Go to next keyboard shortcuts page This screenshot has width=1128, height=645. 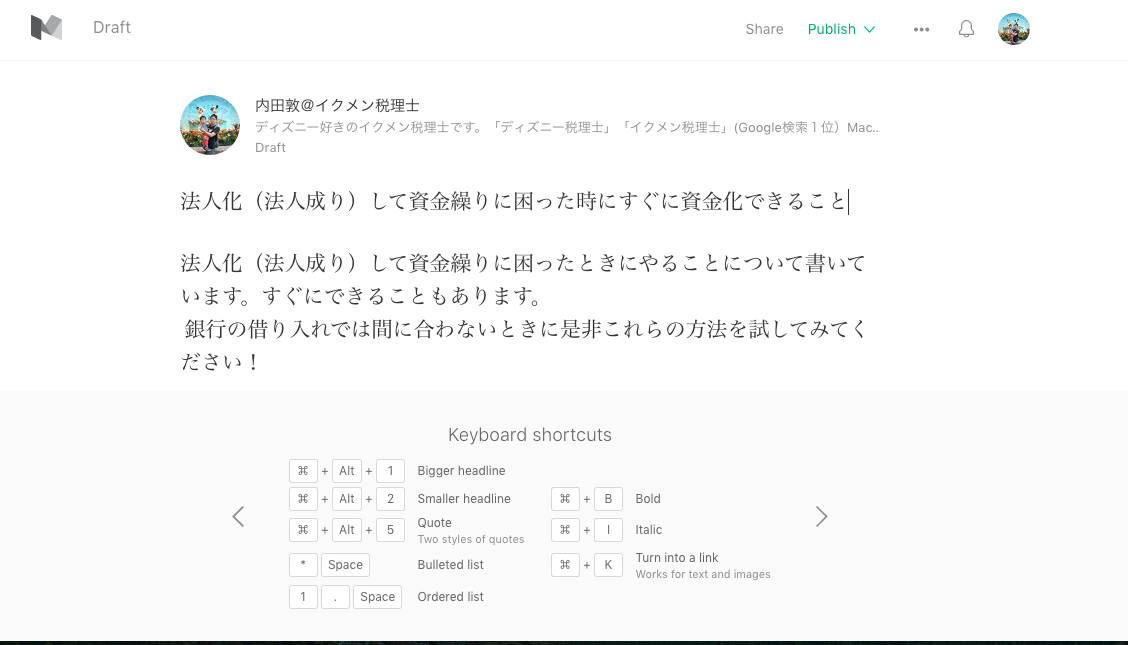[821, 516]
